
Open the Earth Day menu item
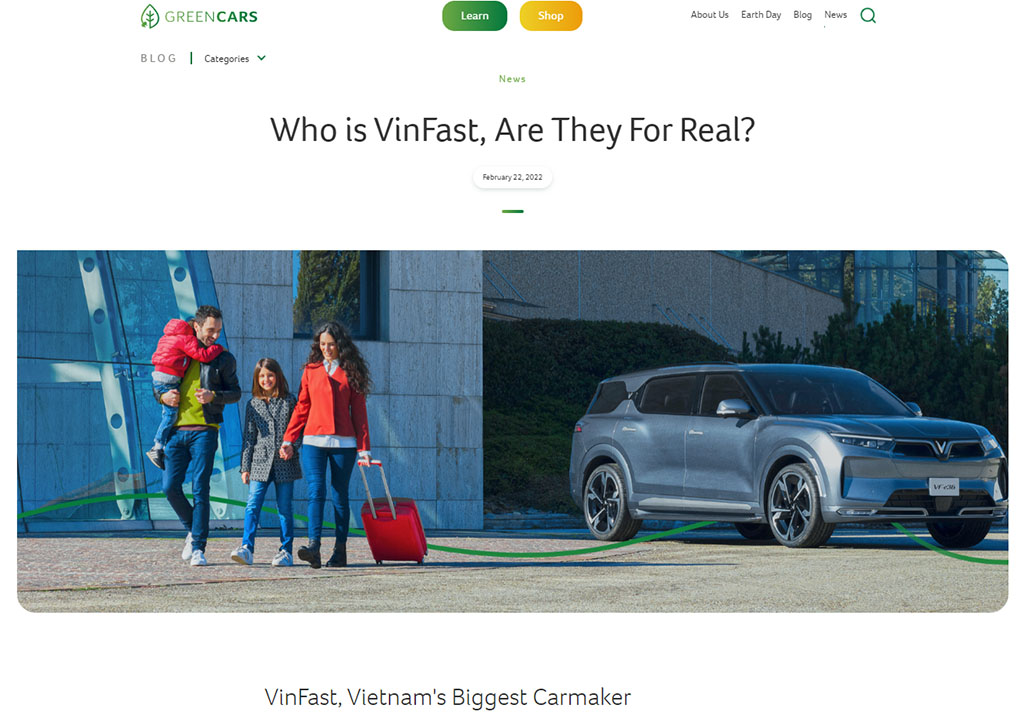click(761, 14)
